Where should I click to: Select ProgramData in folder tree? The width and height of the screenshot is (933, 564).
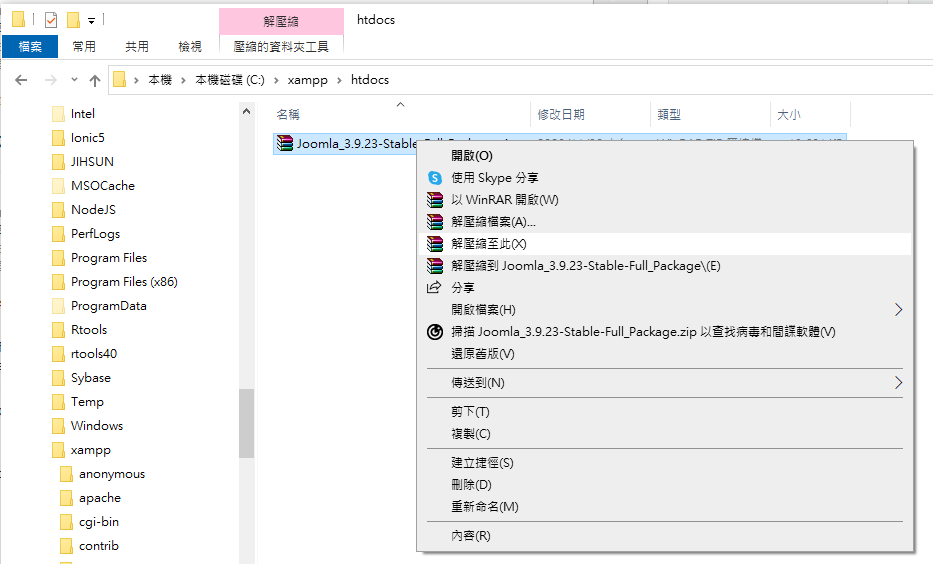(109, 306)
